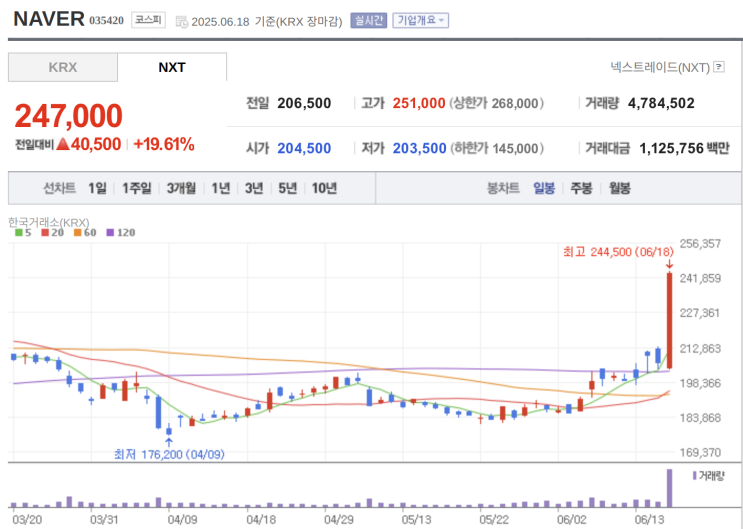Select the 일봉 daily candle chart
This screenshot has height=529, width=743.
click(544, 188)
